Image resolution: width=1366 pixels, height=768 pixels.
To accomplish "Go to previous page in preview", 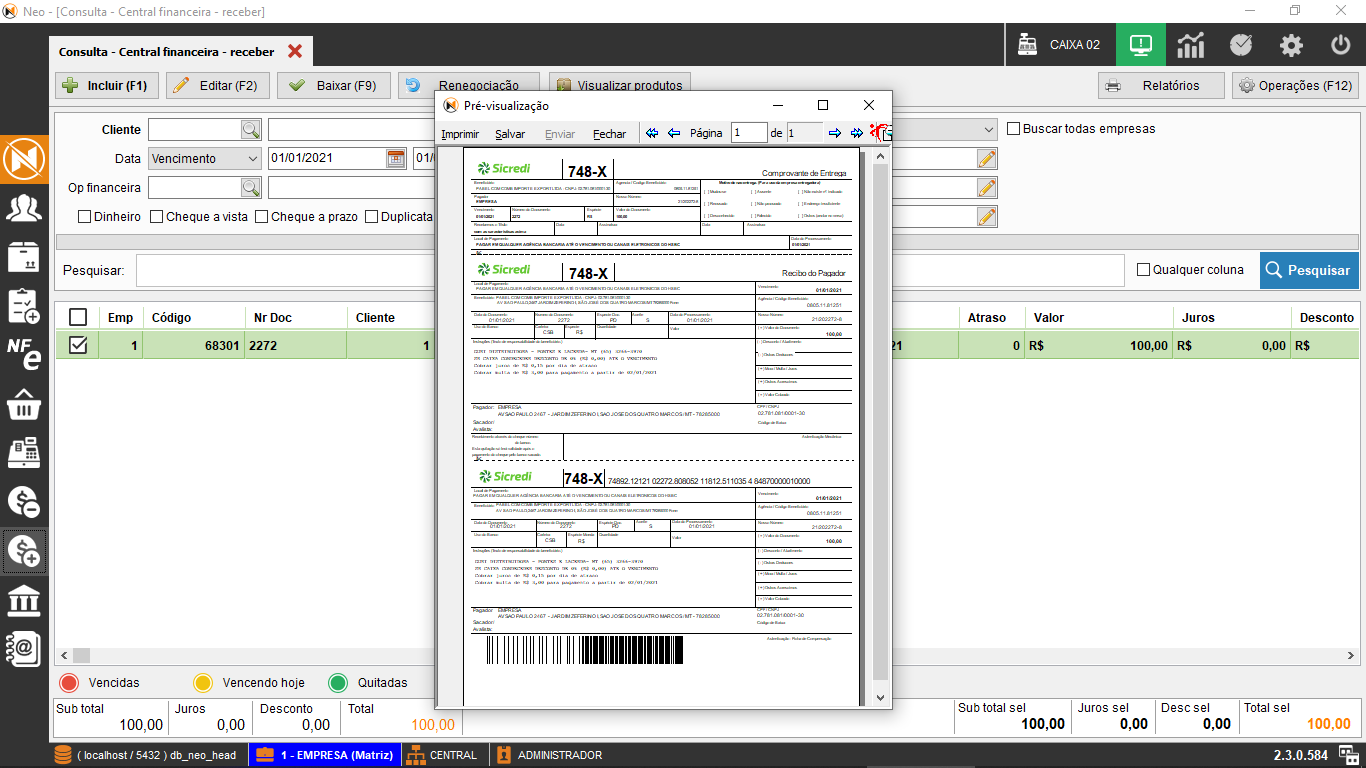I will (x=674, y=133).
